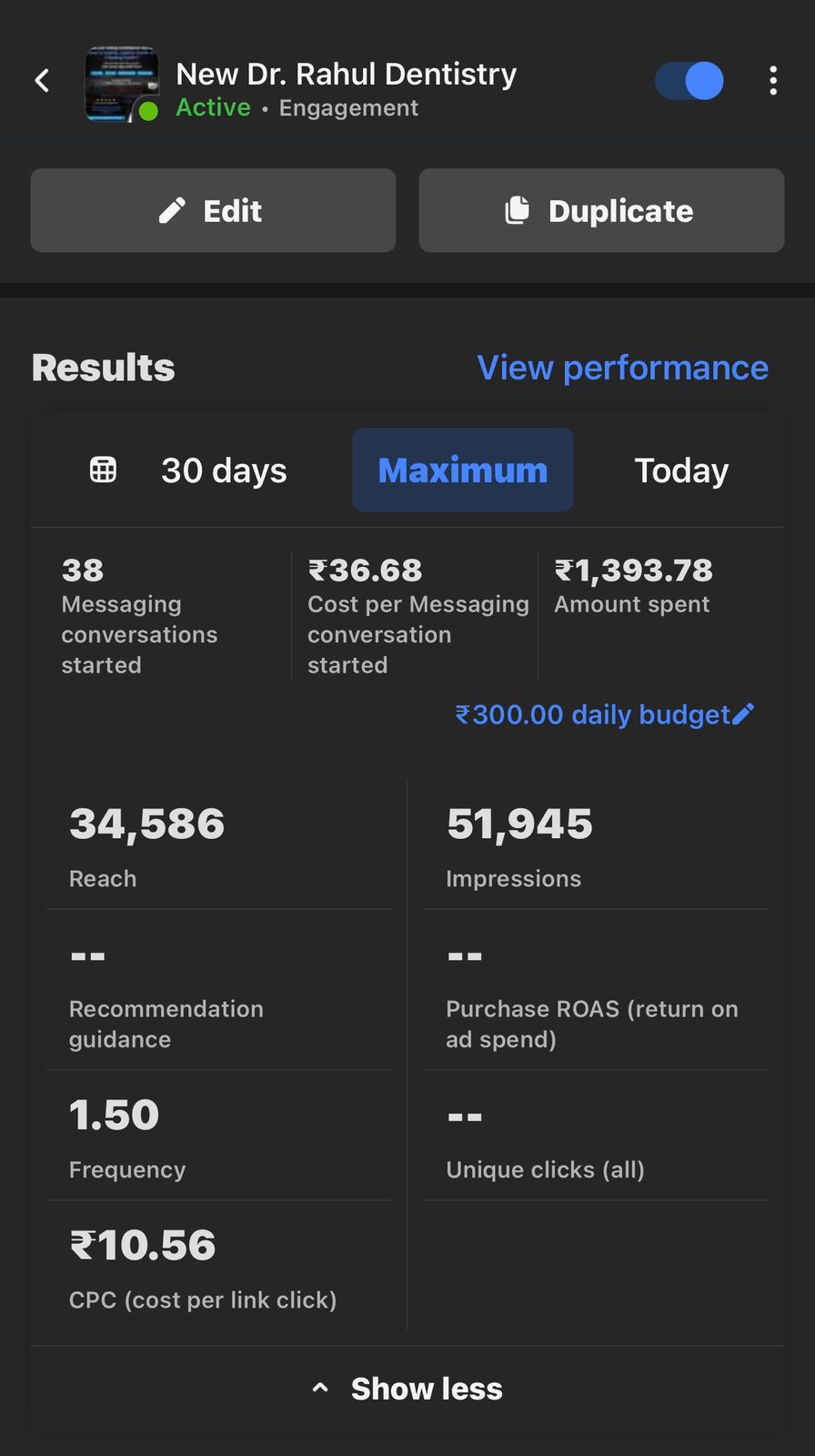Toggle the campaign active switch off
Viewport: 815px width, 1456px height.
click(689, 81)
